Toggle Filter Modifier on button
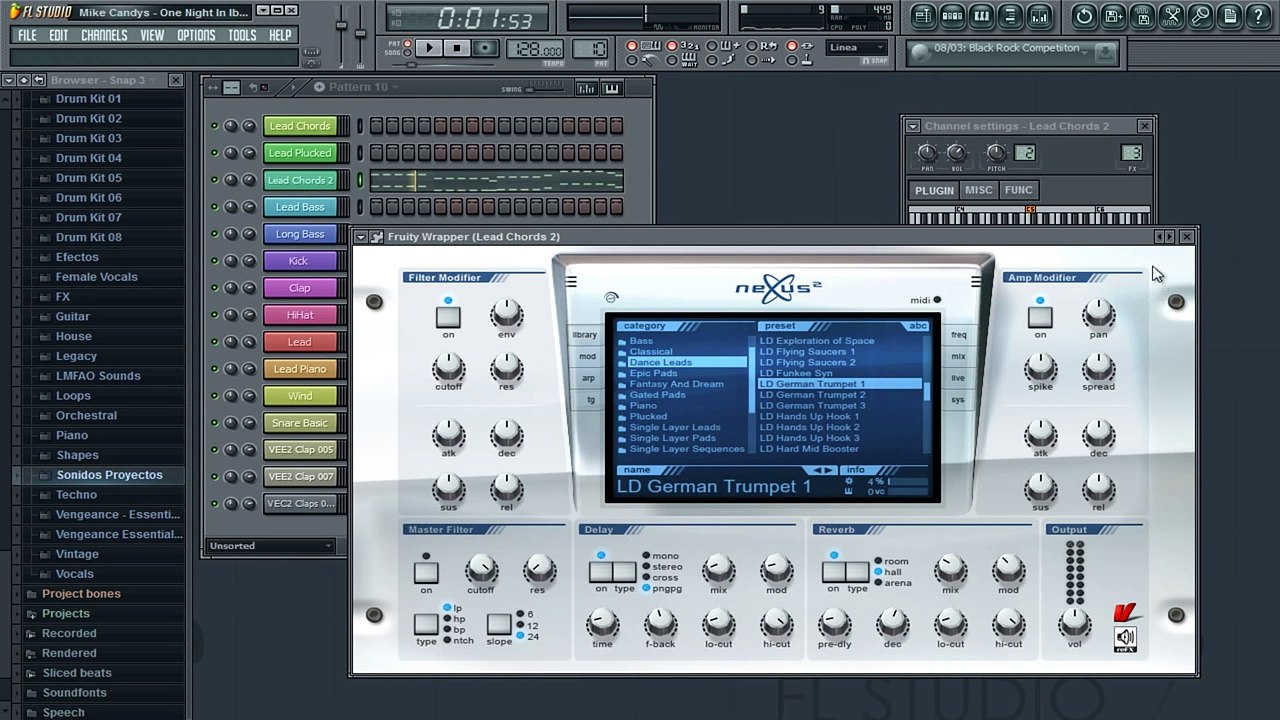This screenshot has height=720, width=1280. [x=448, y=317]
